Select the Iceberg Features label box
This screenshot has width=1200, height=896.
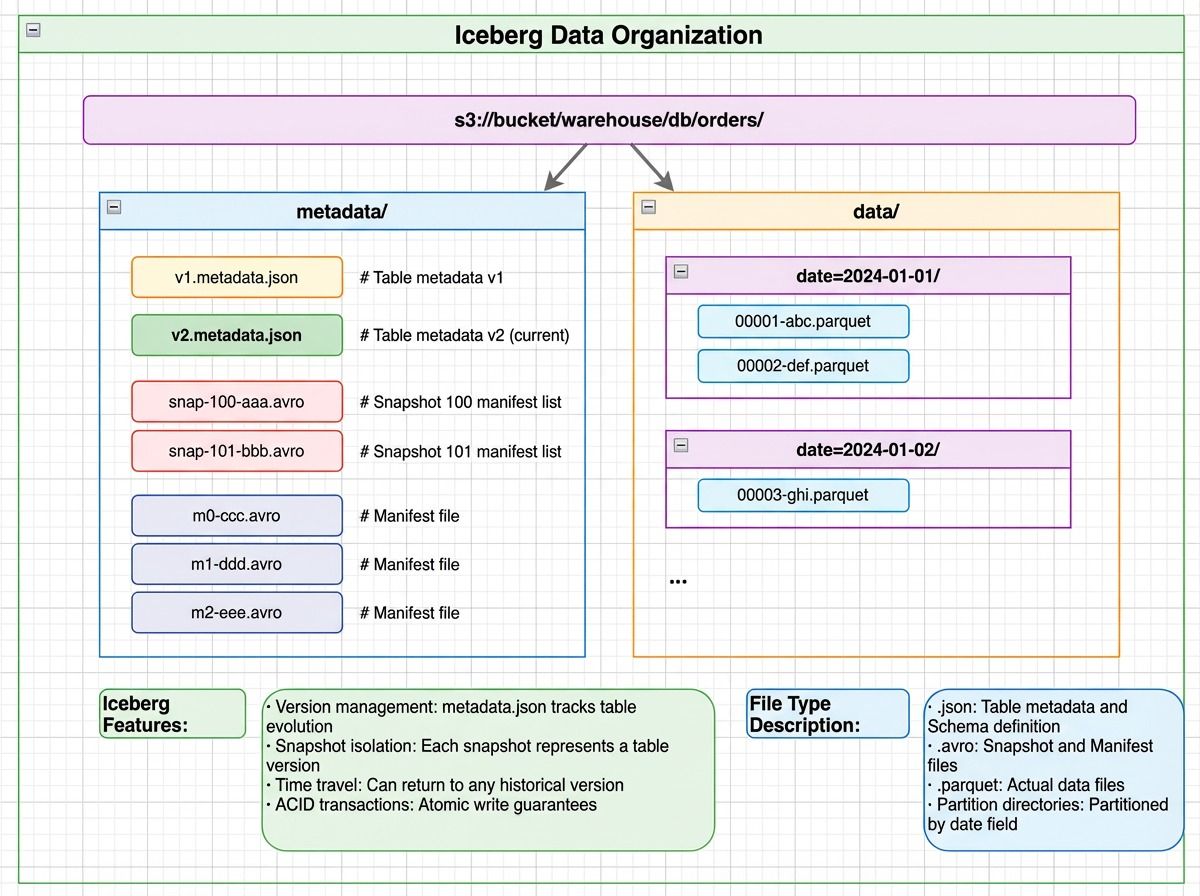click(x=171, y=713)
